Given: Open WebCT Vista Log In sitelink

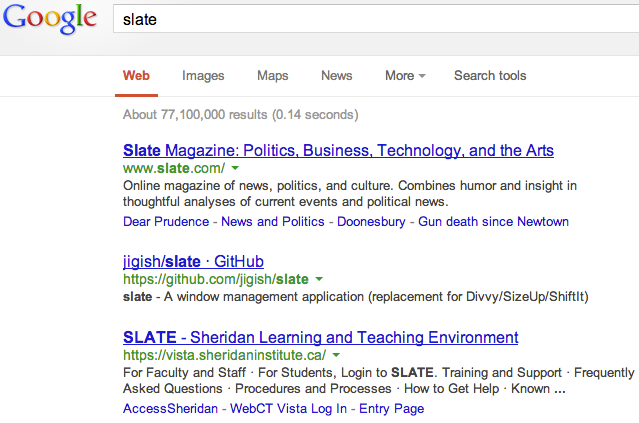Looking at the screenshot, I should [288, 409].
